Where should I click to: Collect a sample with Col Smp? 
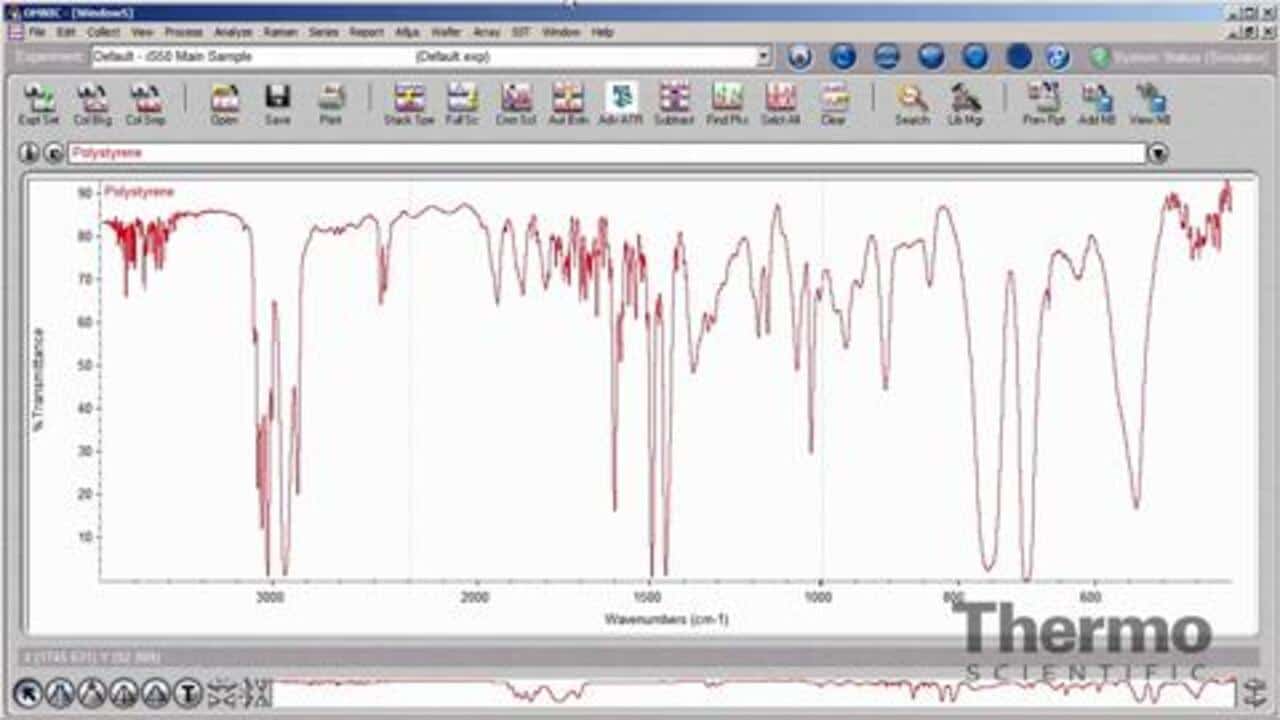146,104
